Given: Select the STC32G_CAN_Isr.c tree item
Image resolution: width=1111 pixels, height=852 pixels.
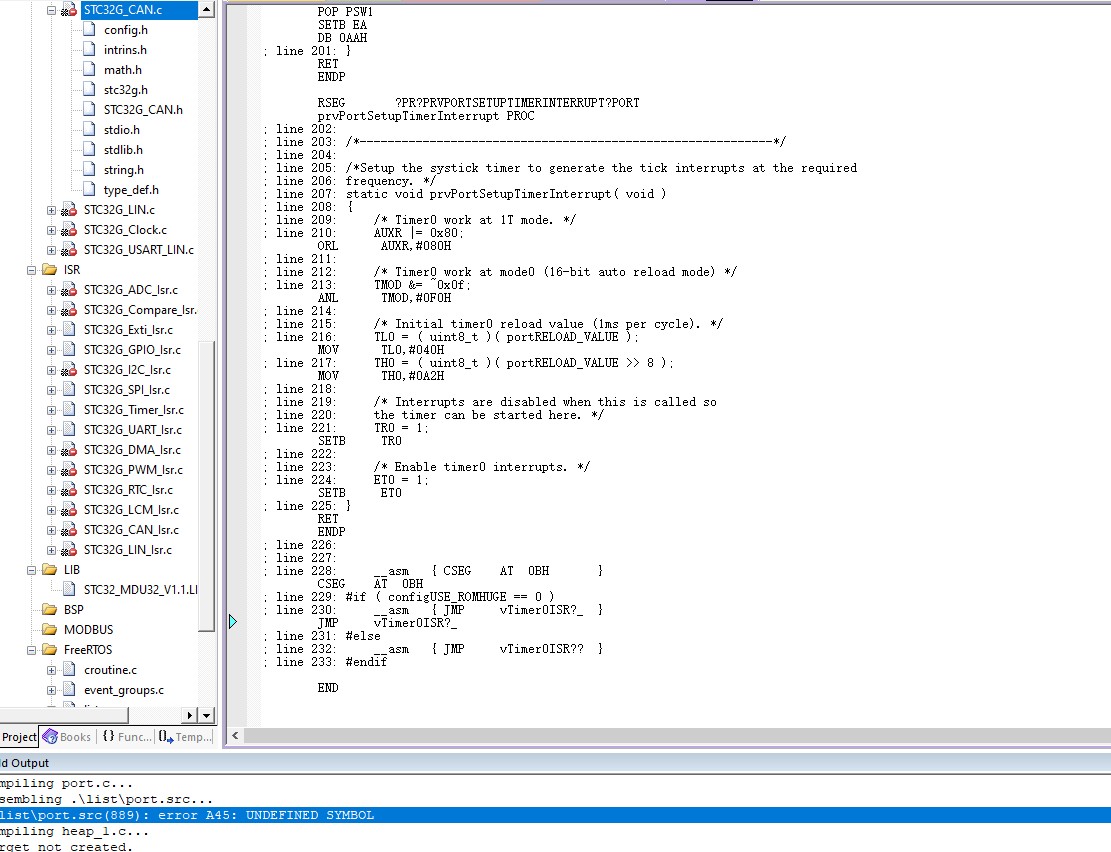Looking at the screenshot, I should click(x=131, y=529).
